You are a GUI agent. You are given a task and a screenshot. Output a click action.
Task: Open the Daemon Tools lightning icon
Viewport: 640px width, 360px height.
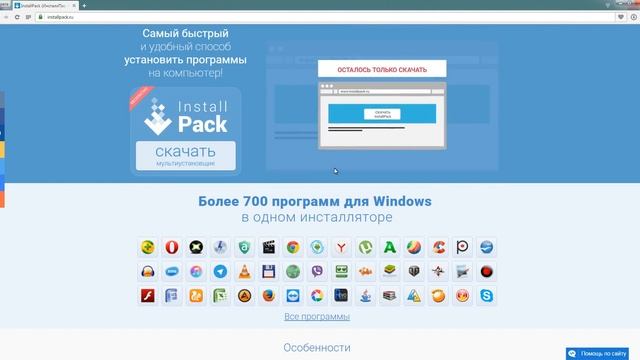(x=220, y=247)
